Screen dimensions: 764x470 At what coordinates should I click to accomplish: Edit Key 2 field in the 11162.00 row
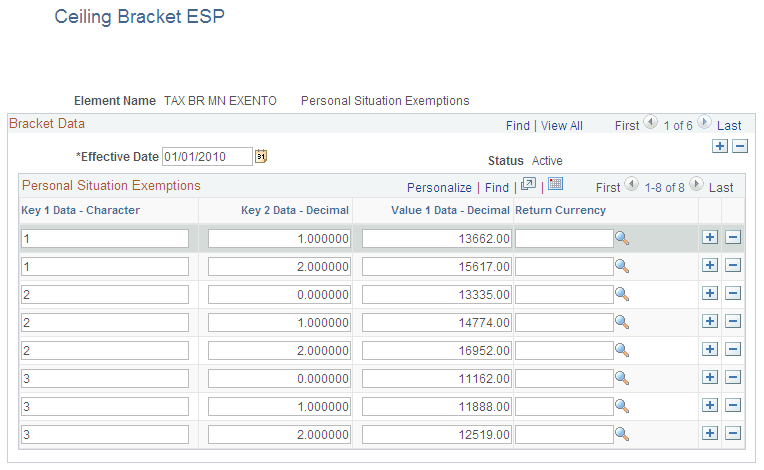(279, 378)
